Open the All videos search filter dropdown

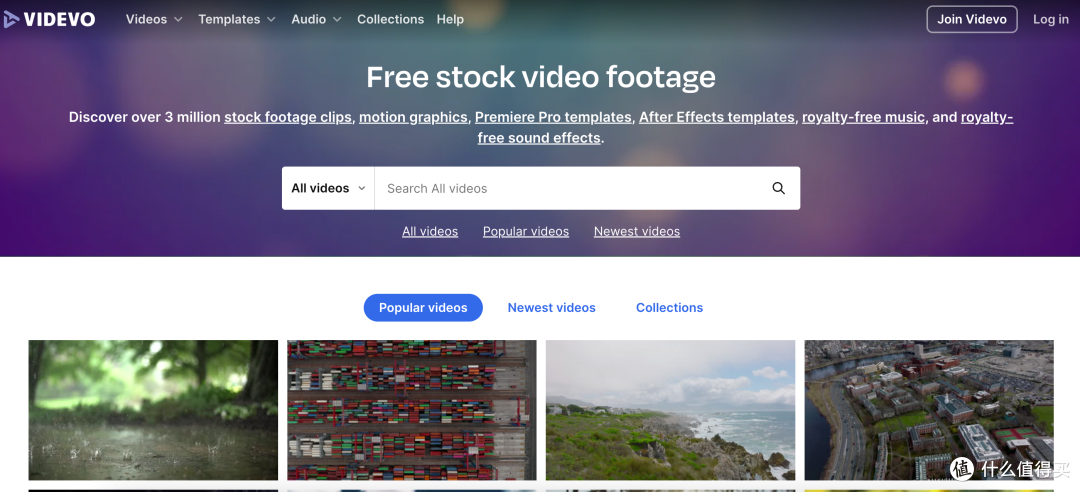pos(328,188)
